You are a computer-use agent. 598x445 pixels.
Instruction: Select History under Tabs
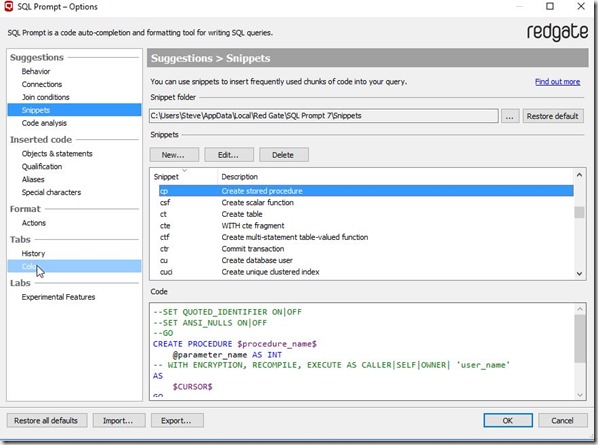pos(33,254)
